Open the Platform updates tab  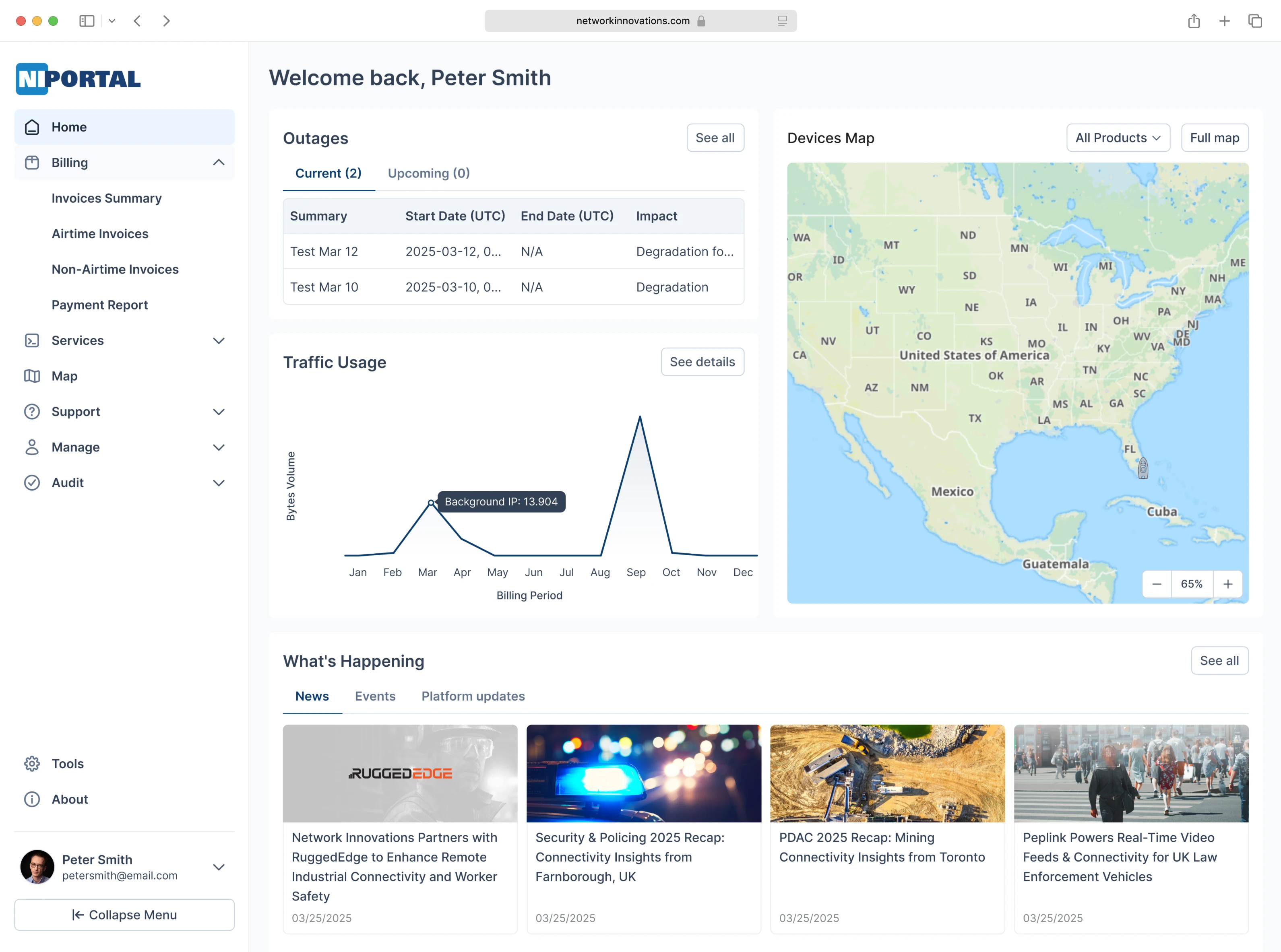click(473, 696)
